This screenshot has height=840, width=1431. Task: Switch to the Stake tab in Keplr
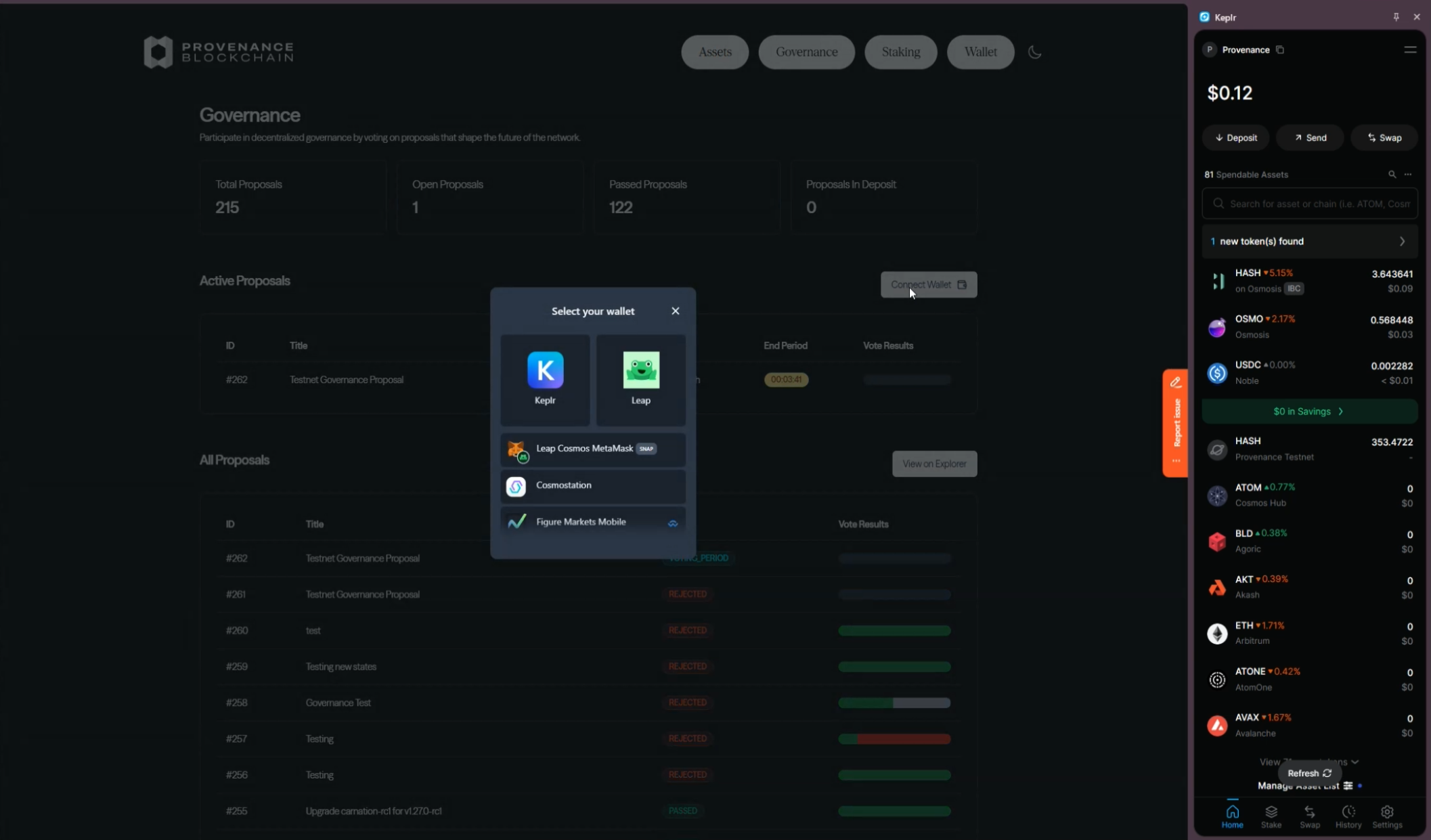click(x=1271, y=816)
